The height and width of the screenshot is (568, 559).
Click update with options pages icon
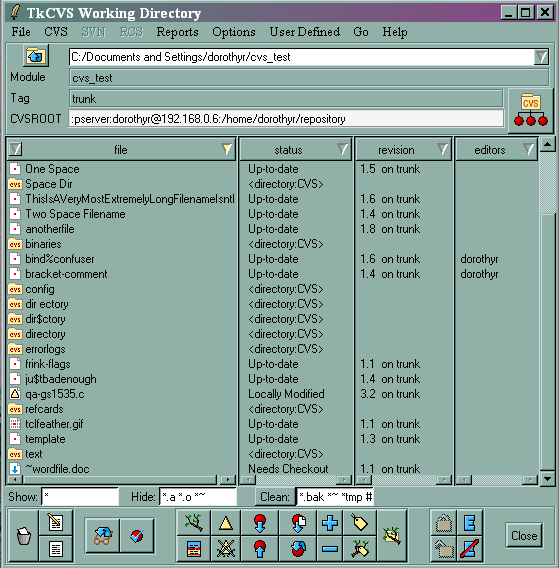coord(298,523)
